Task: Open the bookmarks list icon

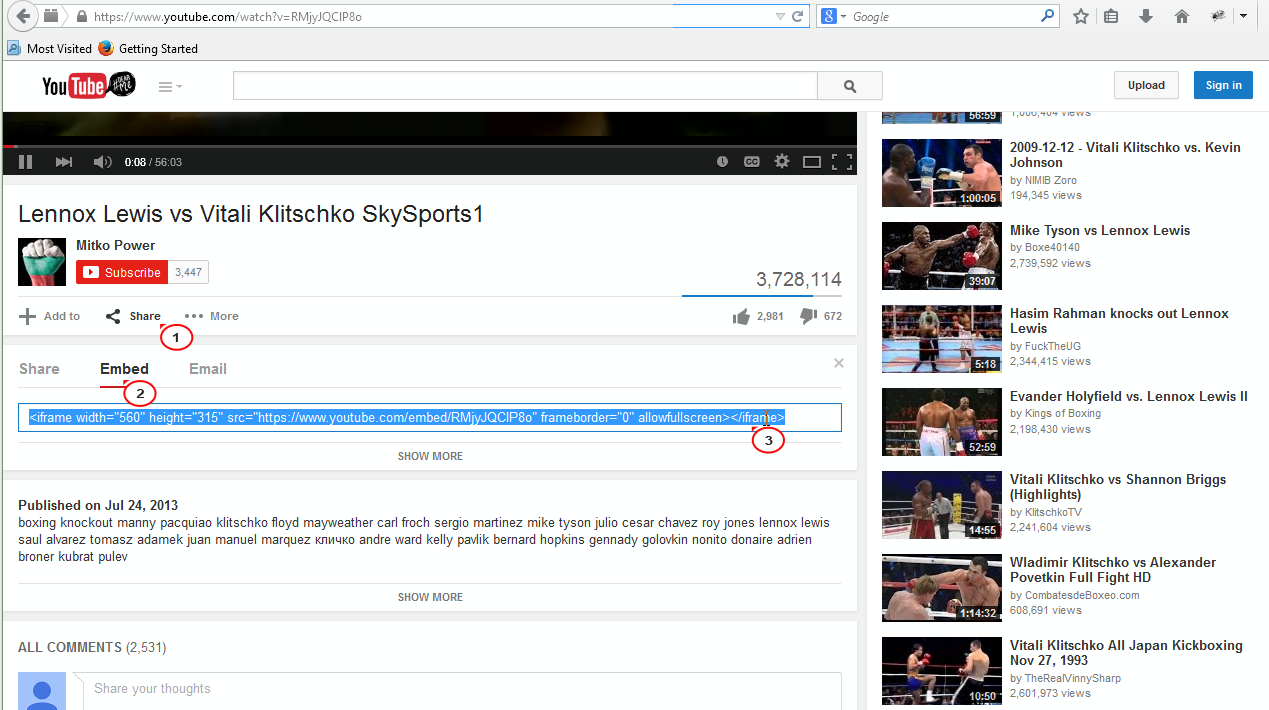Action: click(x=1111, y=16)
